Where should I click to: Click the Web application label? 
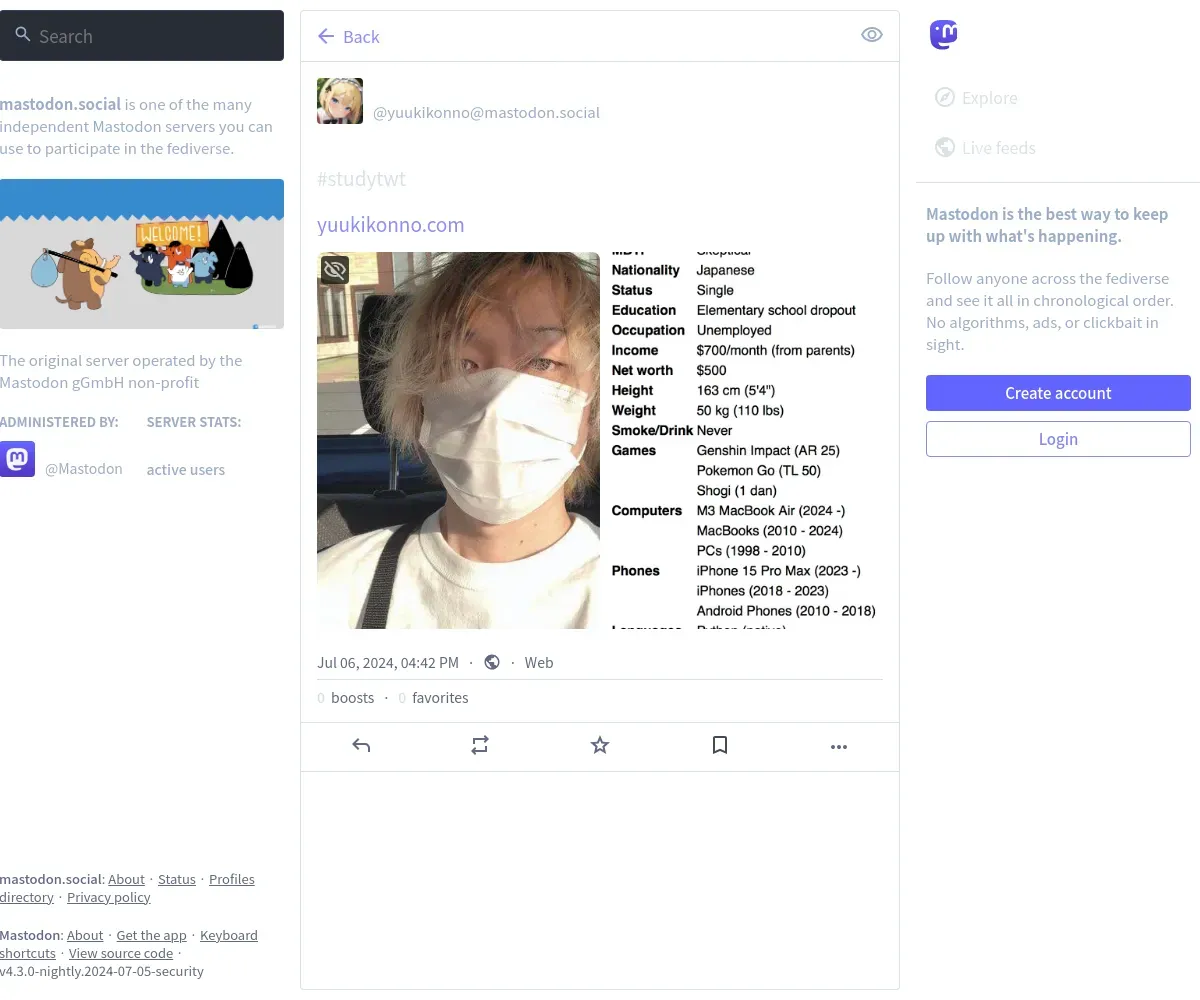click(539, 663)
